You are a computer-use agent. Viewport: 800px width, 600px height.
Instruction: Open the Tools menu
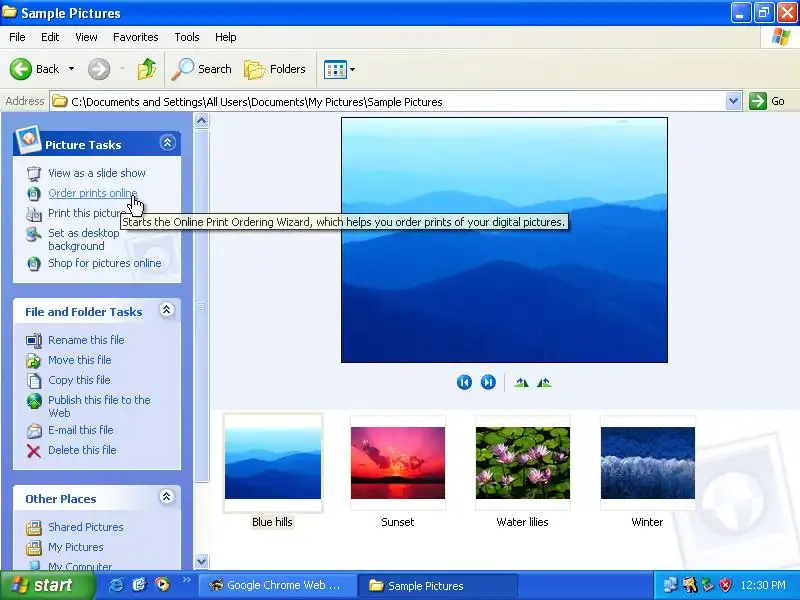pos(187,37)
